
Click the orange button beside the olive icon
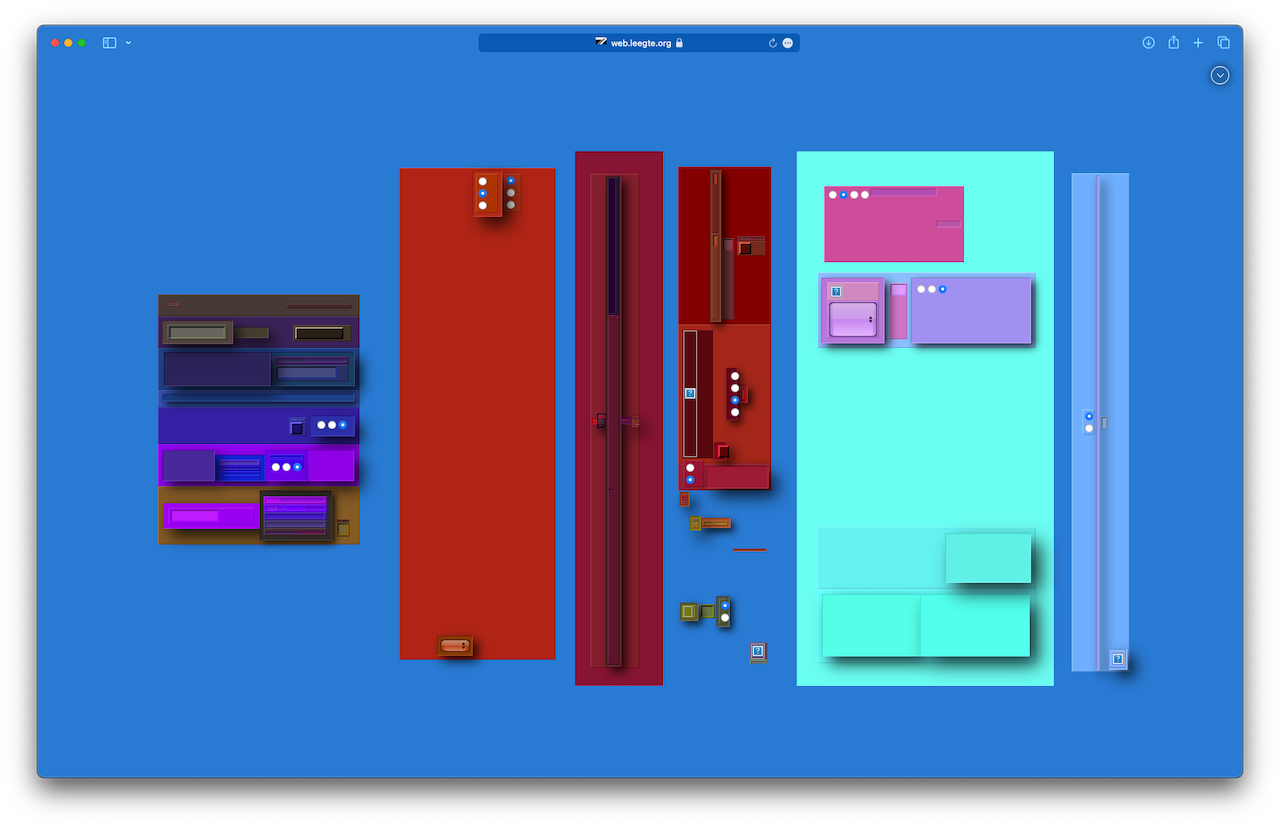click(x=716, y=523)
